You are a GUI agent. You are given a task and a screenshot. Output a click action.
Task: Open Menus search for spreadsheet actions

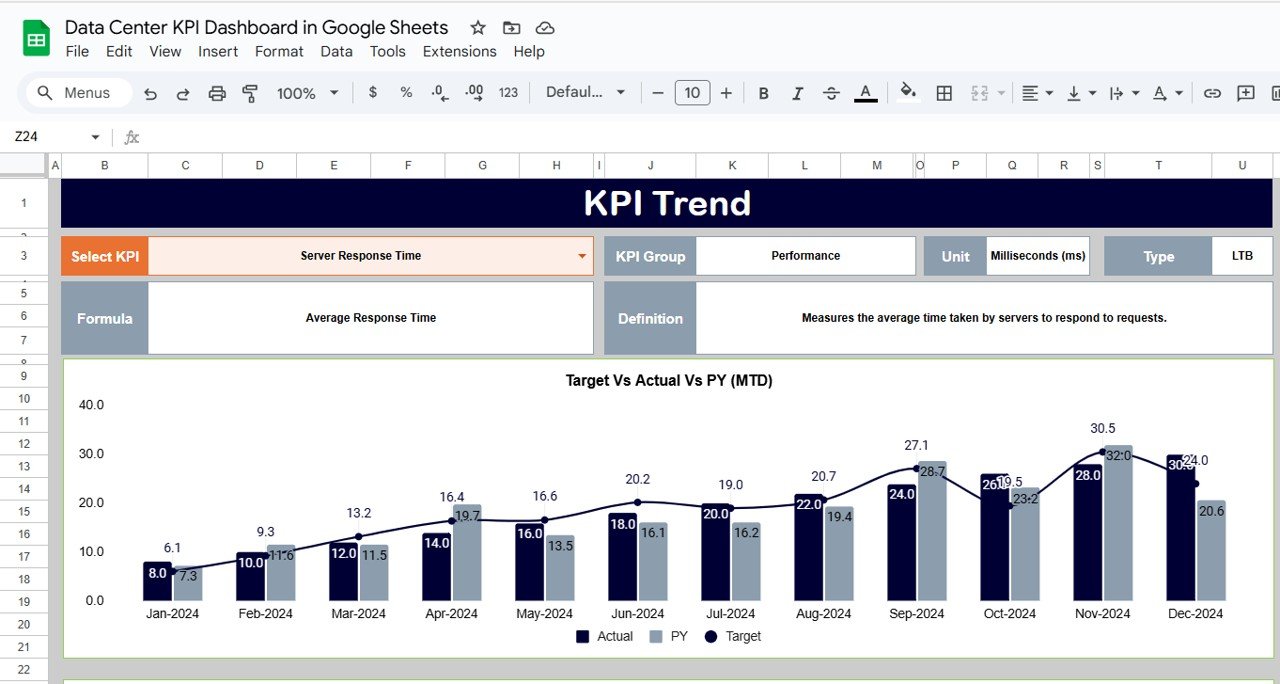(x=77, y=92)
